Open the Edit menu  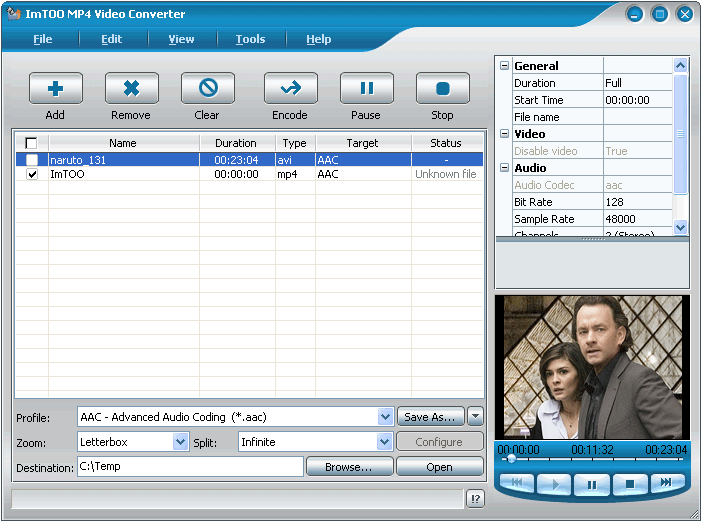[111, 39]
